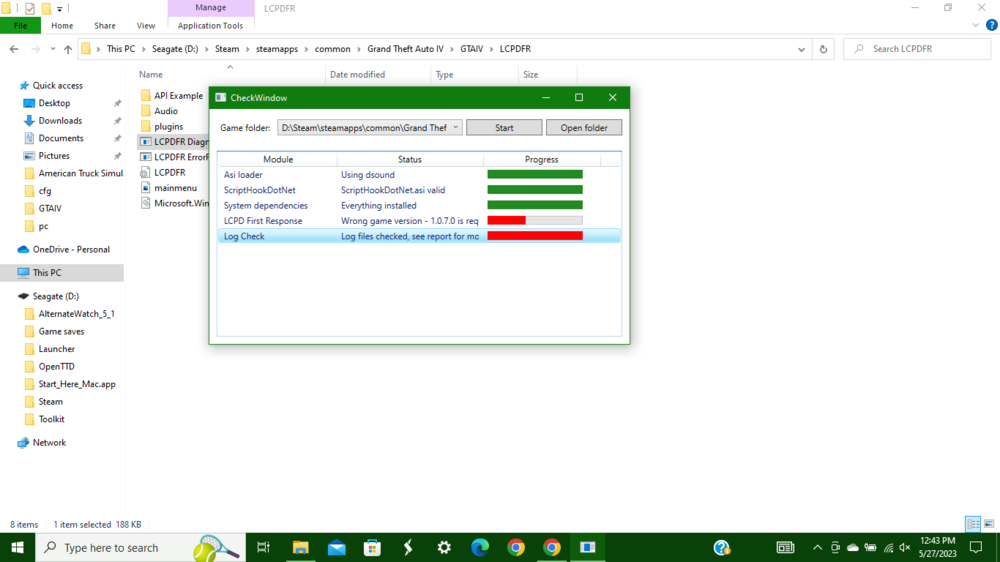
Task: Refresh the LCPDFR folder view
Action: (x=823, y=49)
